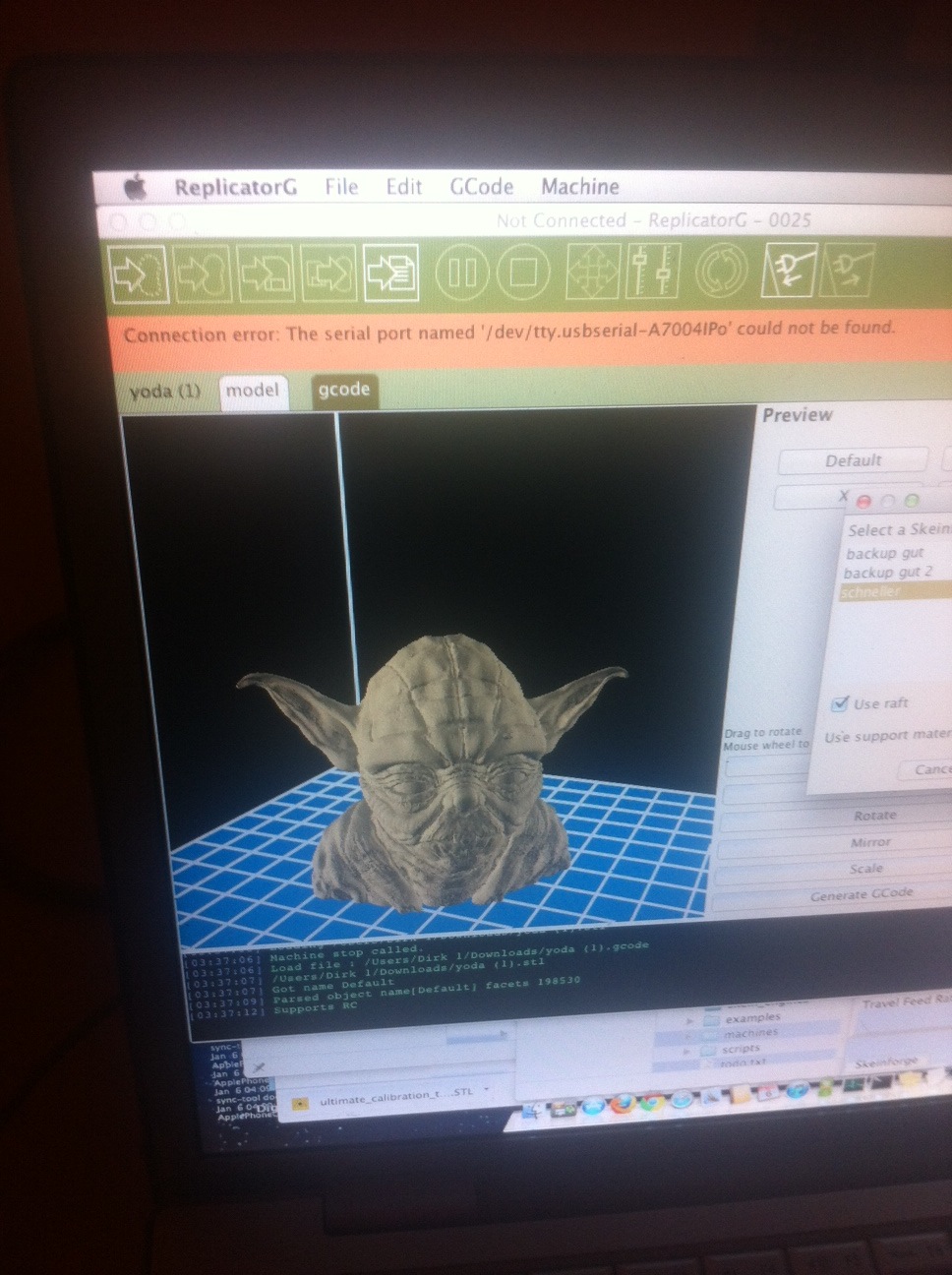Open the Machine menu

coord(579,187)
